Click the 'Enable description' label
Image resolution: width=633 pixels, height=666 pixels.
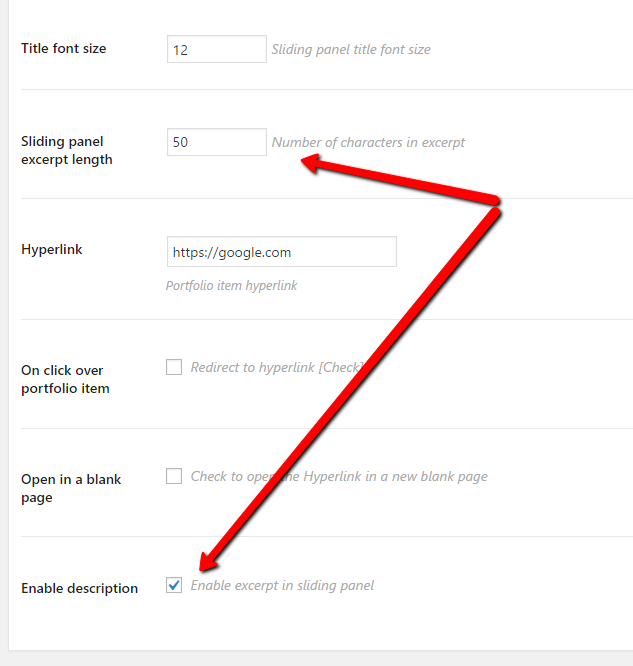tap(79, 588)
